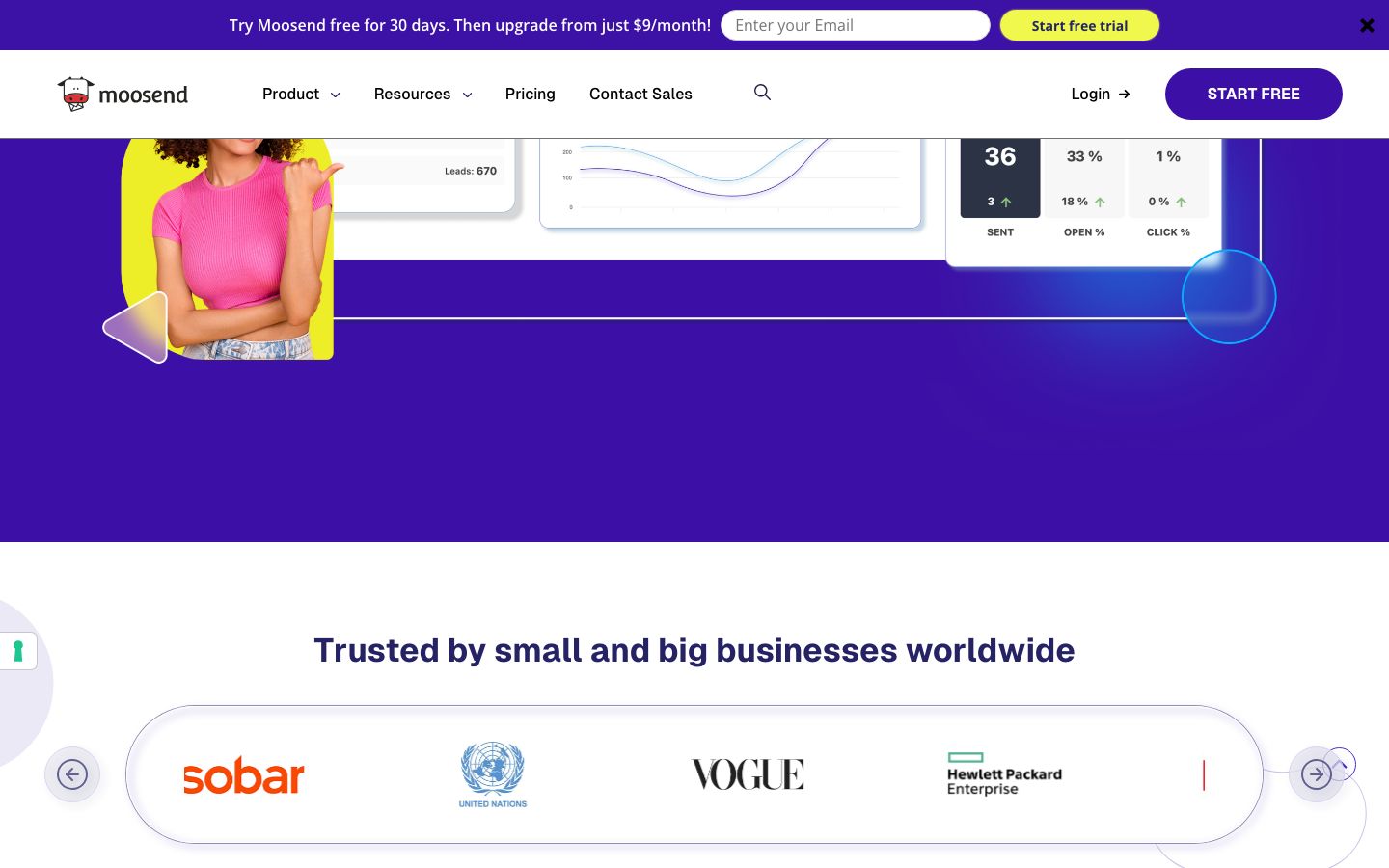
Task: Click the Start free trial button
Action: point(1079,26)
